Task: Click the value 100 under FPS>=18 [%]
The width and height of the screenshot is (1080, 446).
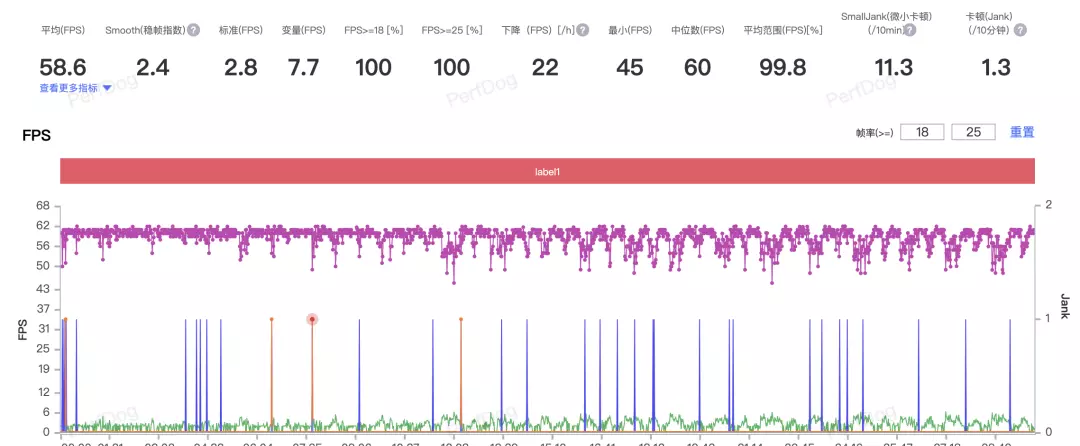Action: [373, 67]
